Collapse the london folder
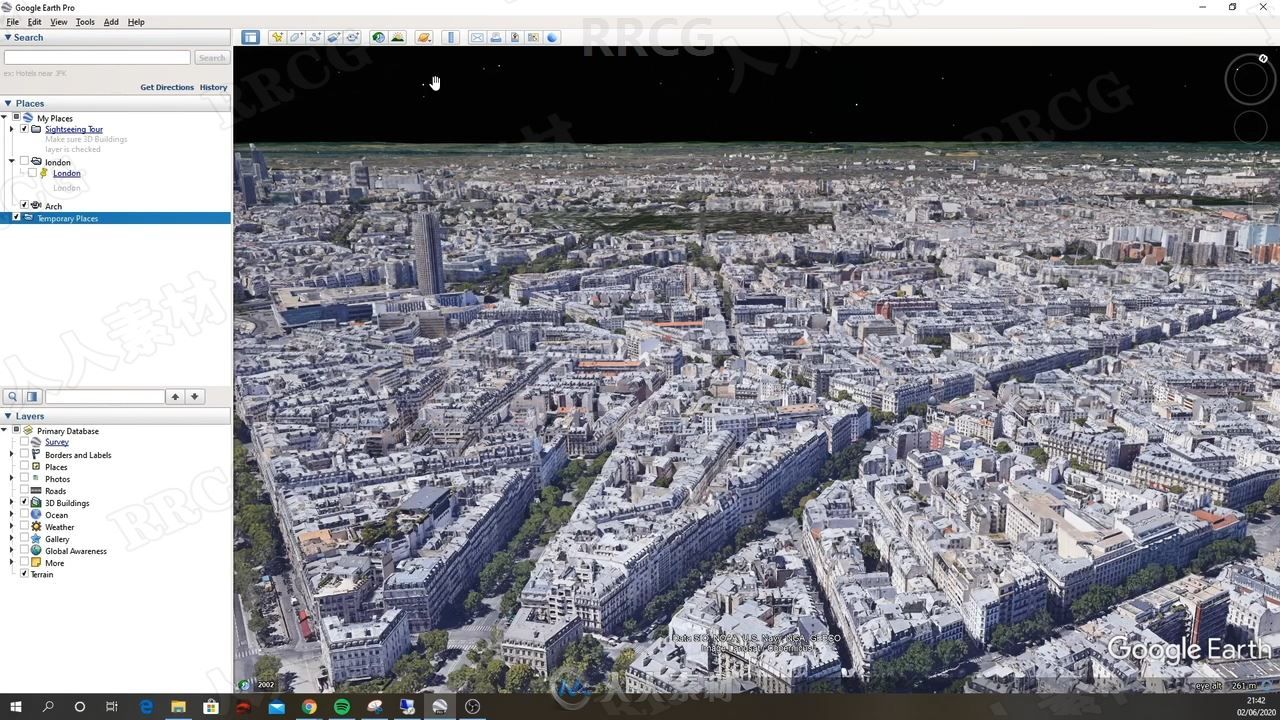Viewport: 1280px width, 720px height. point(12,161)
